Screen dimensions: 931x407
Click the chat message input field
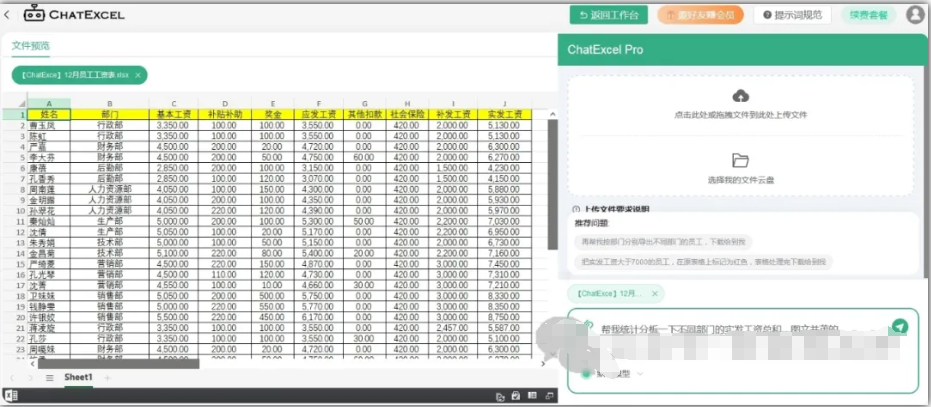pyautogui.click(x=743, y=351)
